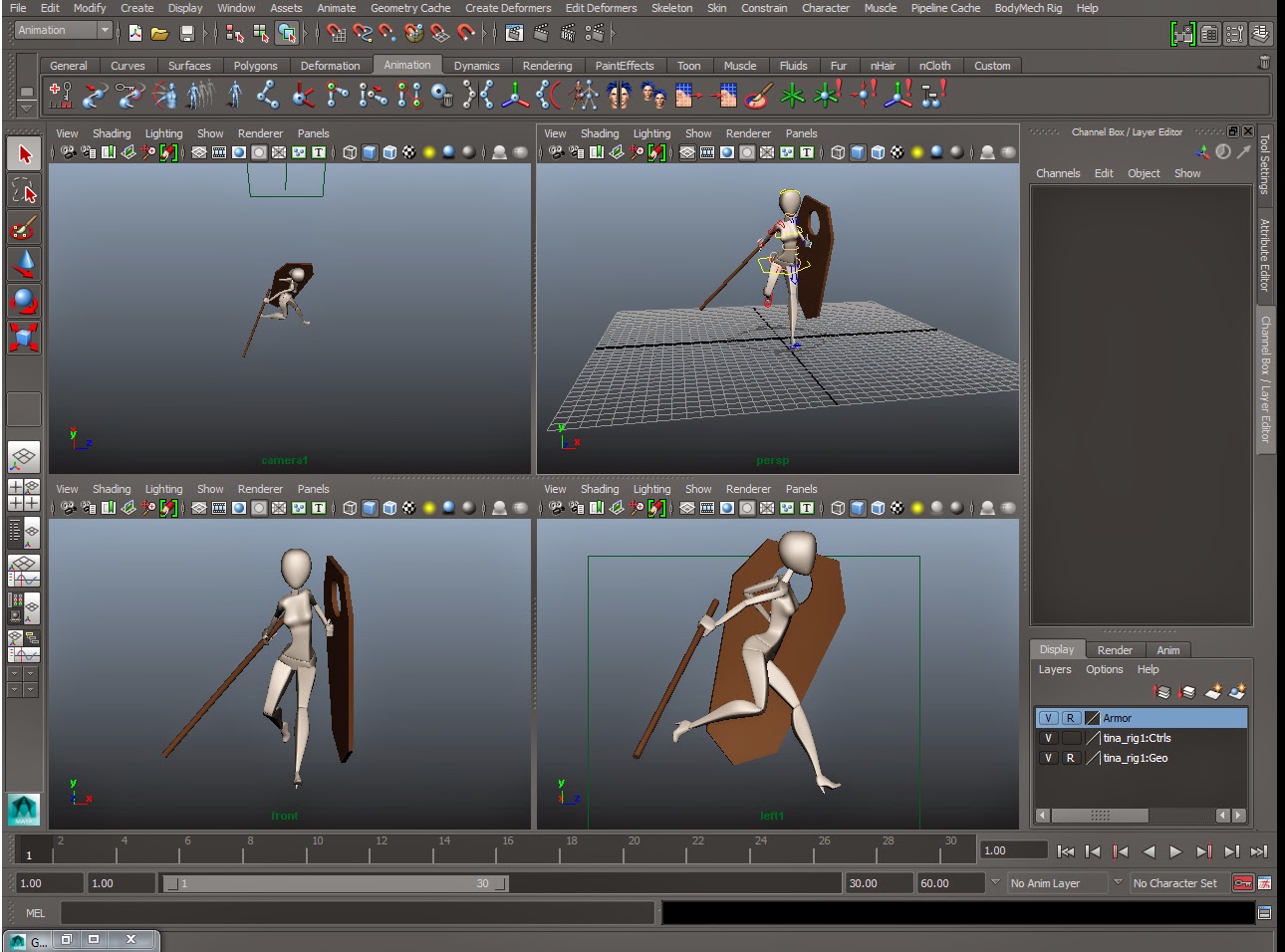This screenshot has width=1285, height=952.
Task: Click the Set Key shelf icon
Action: coord(60,96)
